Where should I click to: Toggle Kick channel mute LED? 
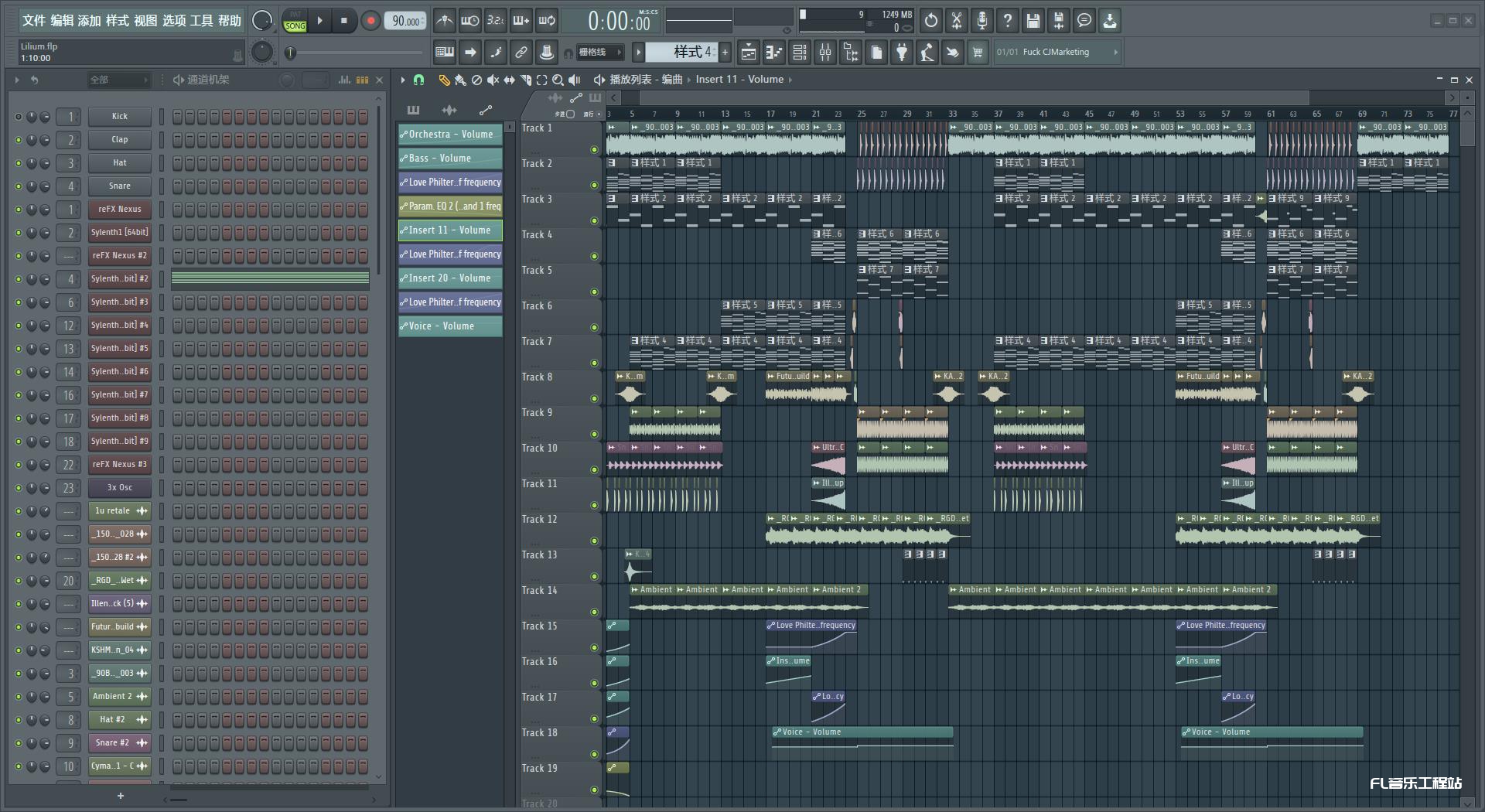tap(18, 117)
